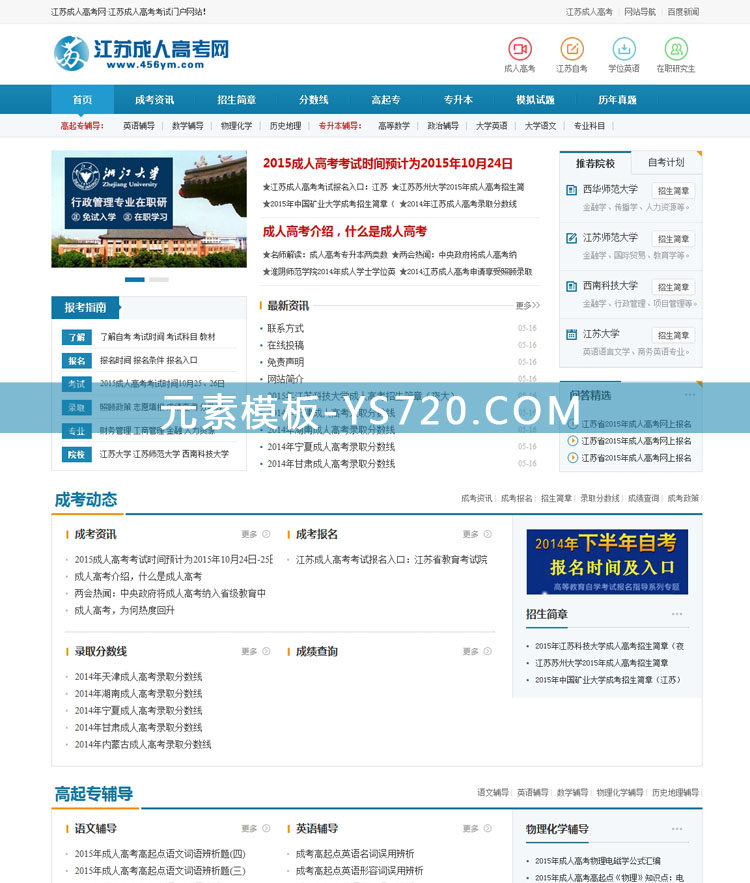Expand 更多>> next to 最新资讯
Image resolution: width=750 pixels, height=883 pixels.
528,305
